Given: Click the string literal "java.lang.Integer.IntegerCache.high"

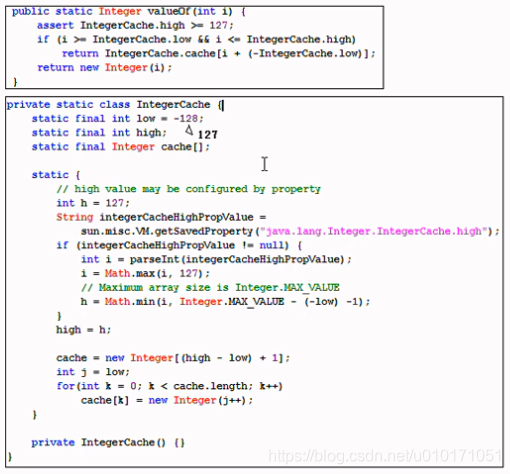Looking at the screenshot, I should 374,231.
